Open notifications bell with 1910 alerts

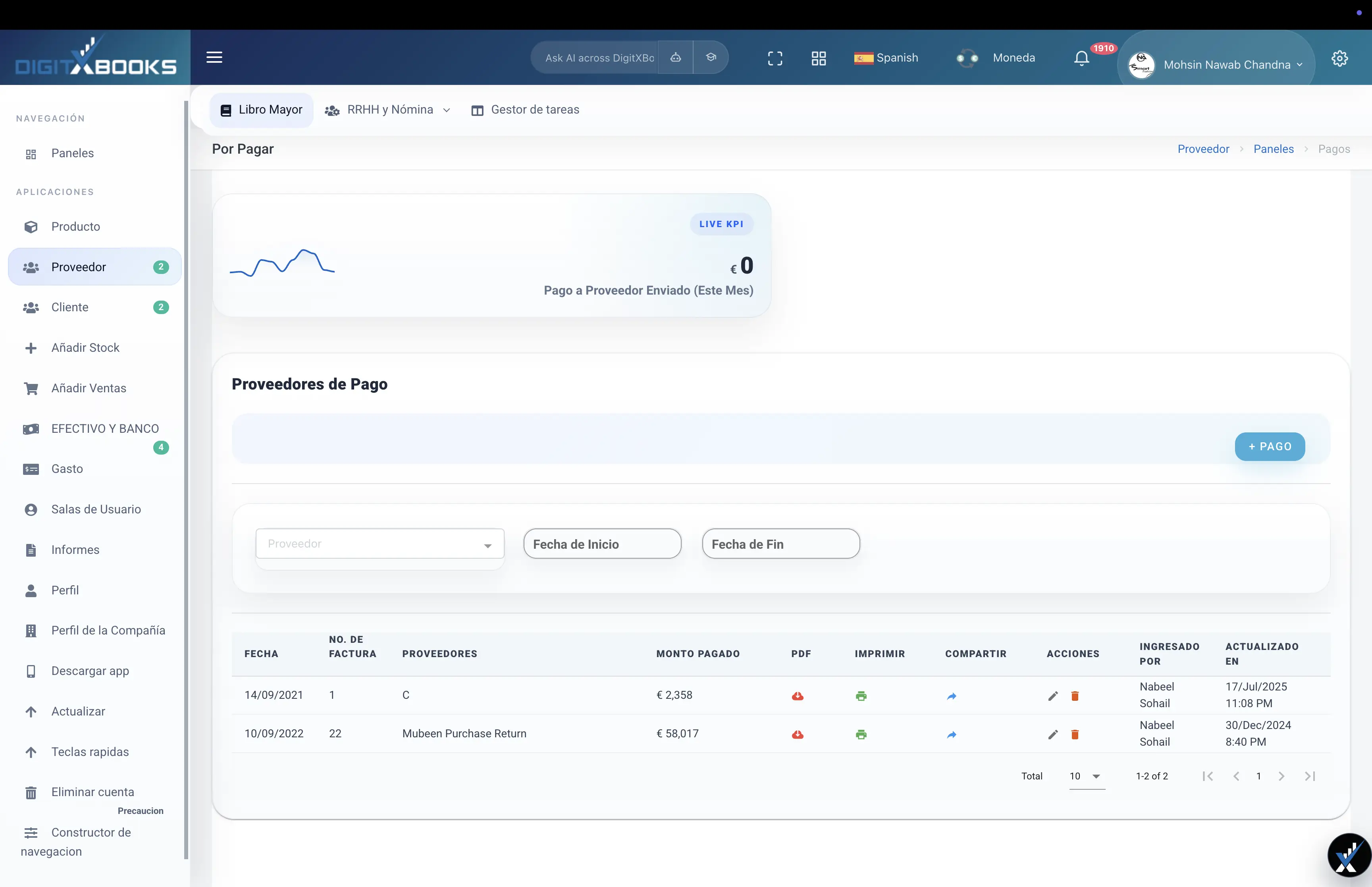(x=1081, y=58)
